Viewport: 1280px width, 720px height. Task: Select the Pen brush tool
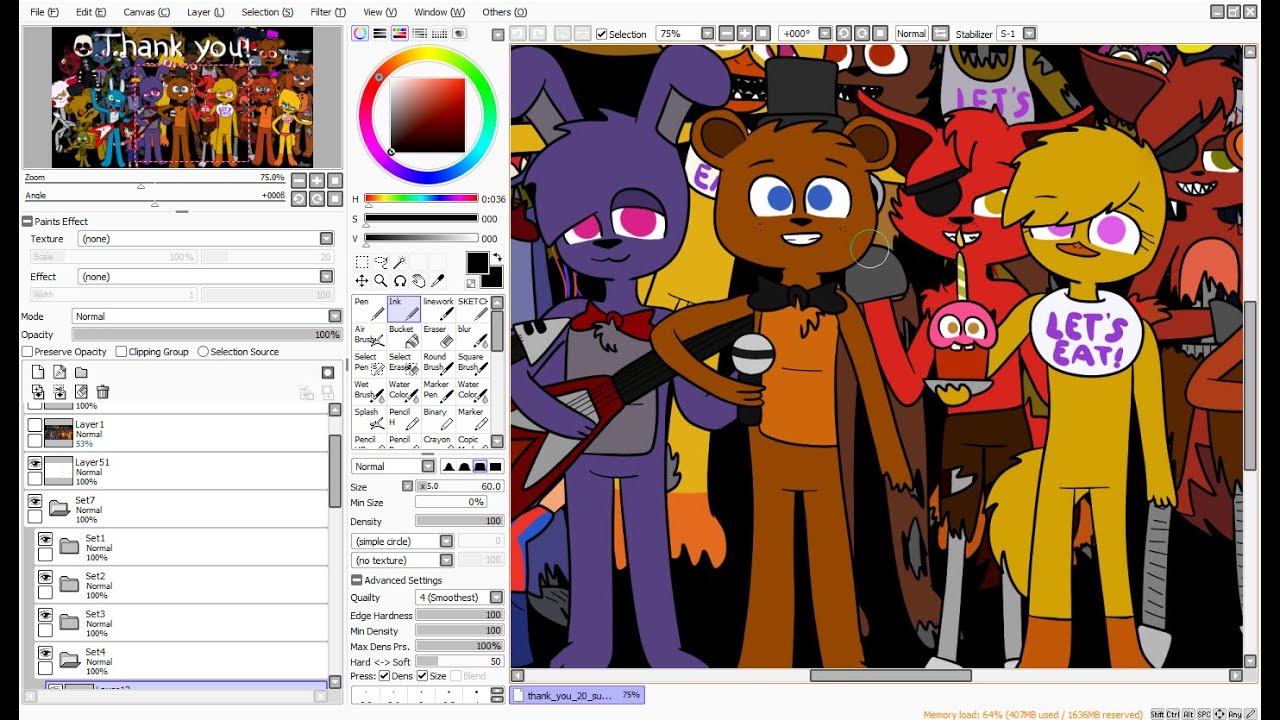tap(369, 309)
